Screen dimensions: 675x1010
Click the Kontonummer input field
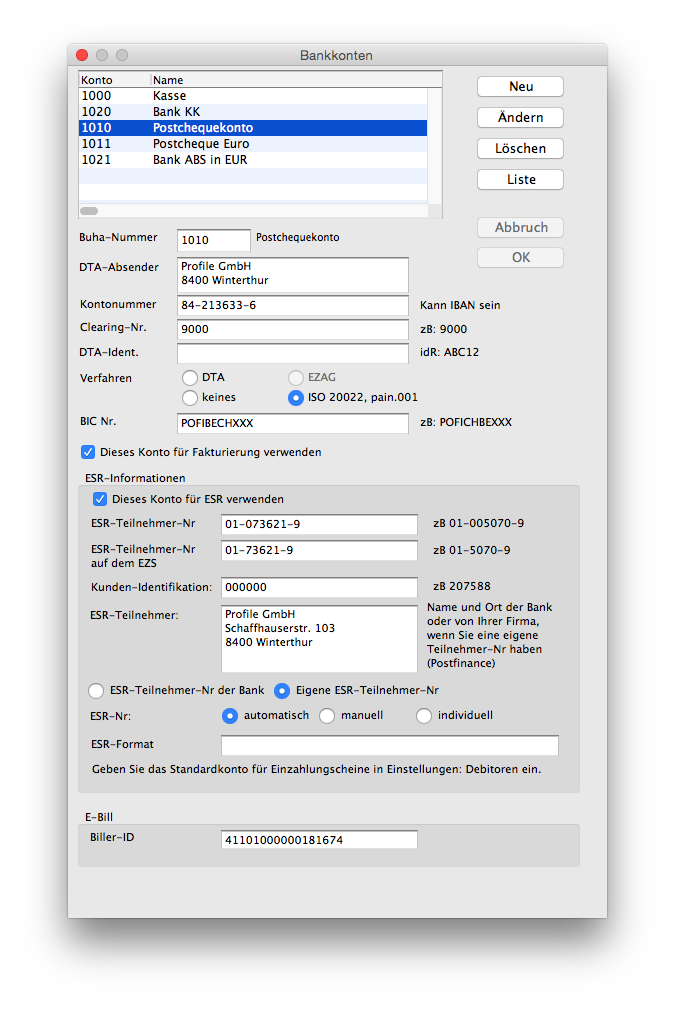(x=293, y=305)
